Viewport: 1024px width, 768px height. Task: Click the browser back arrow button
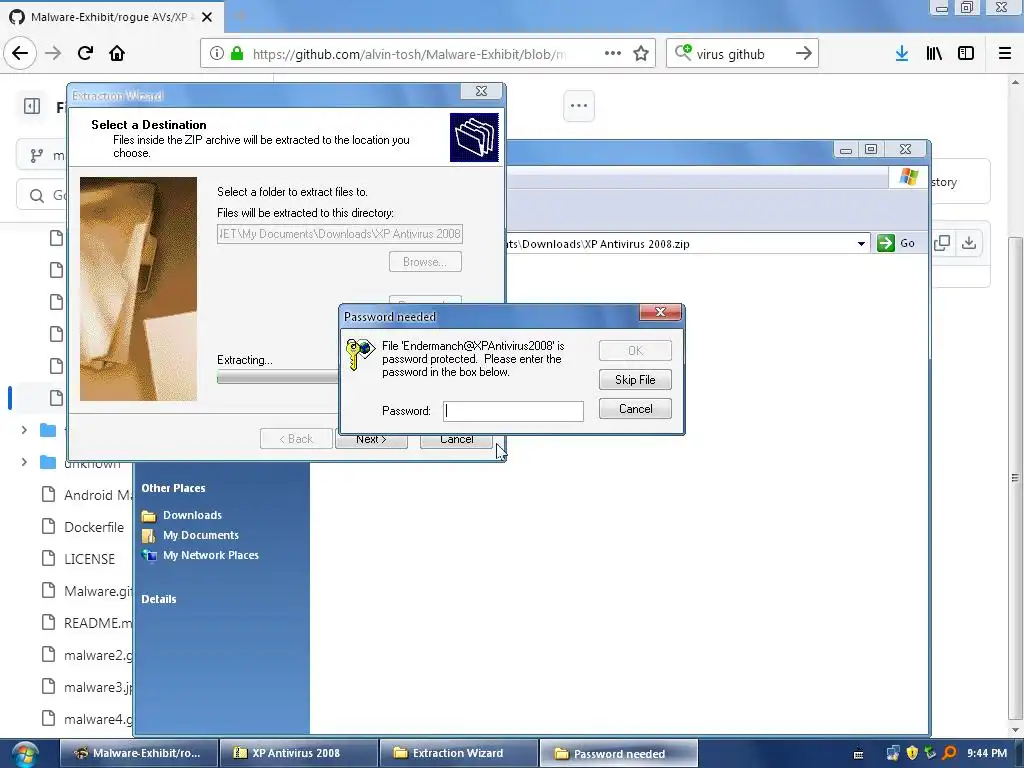(20, 53)
